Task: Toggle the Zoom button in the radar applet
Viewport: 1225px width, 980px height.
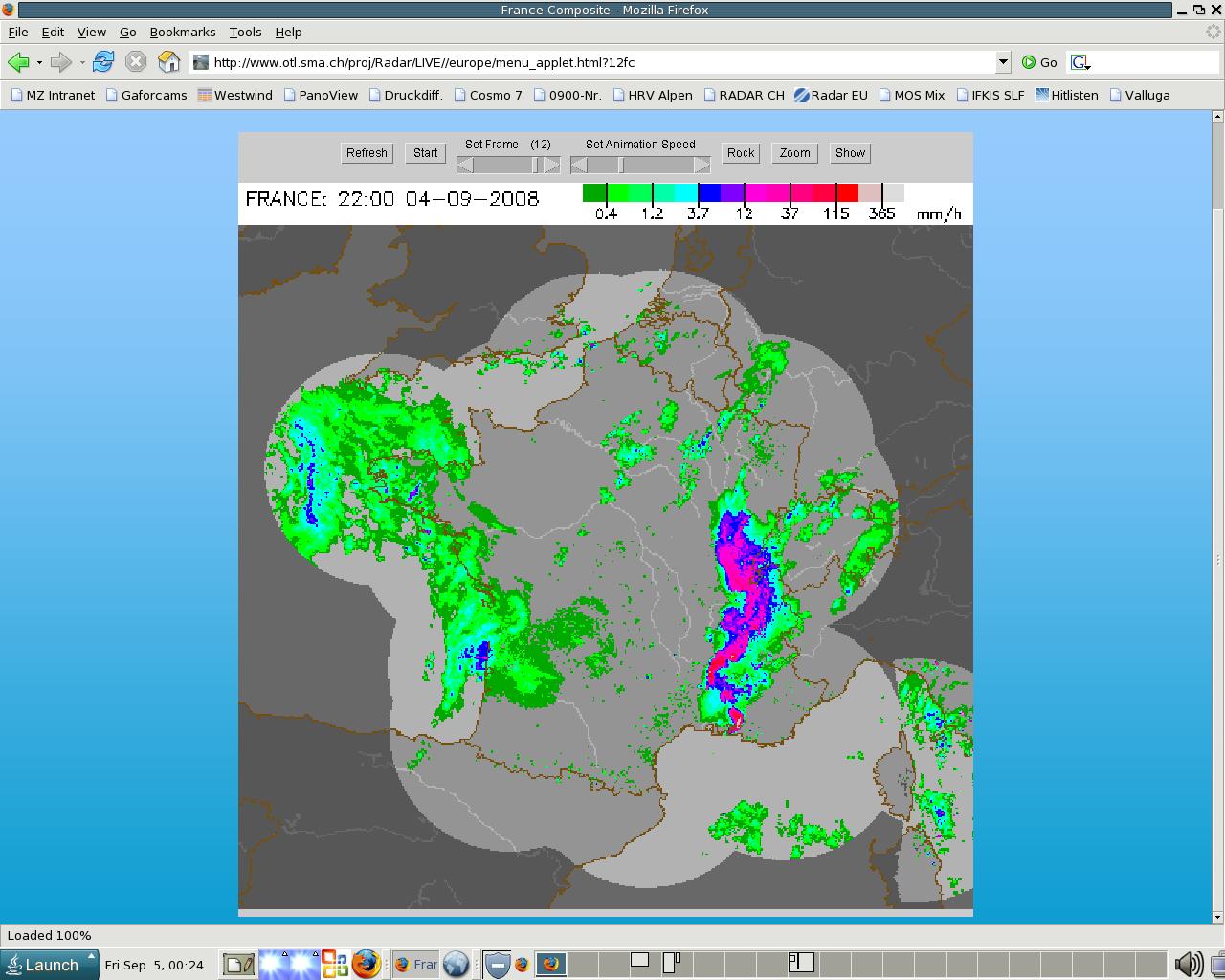Action: 794,153
